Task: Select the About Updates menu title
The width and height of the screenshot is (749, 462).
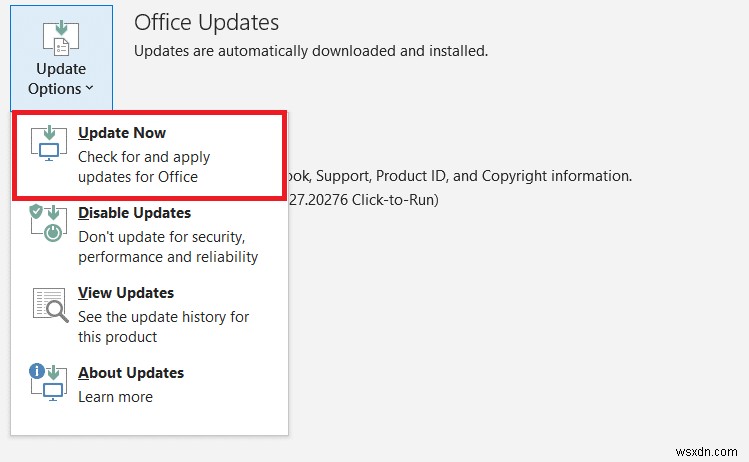Action: coord(131,373)
